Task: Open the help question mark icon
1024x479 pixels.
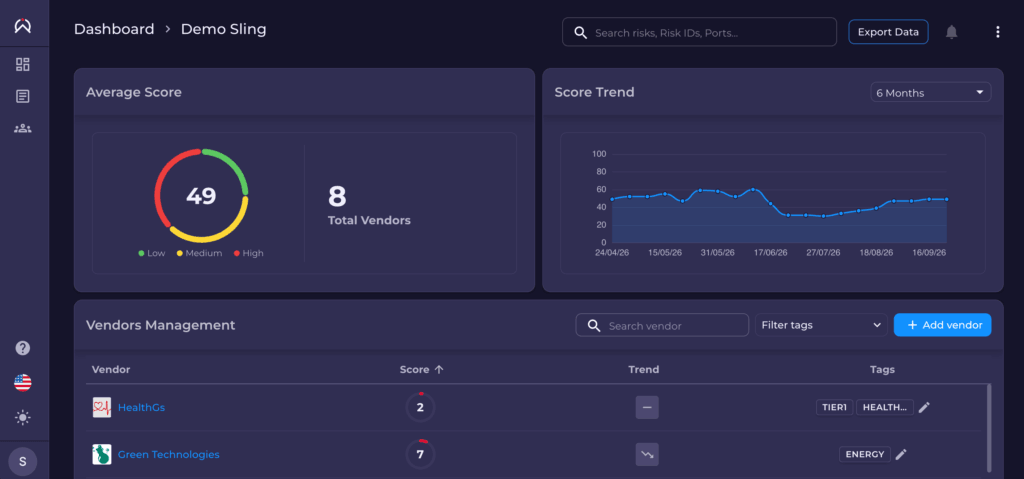Action: (23, 348)
